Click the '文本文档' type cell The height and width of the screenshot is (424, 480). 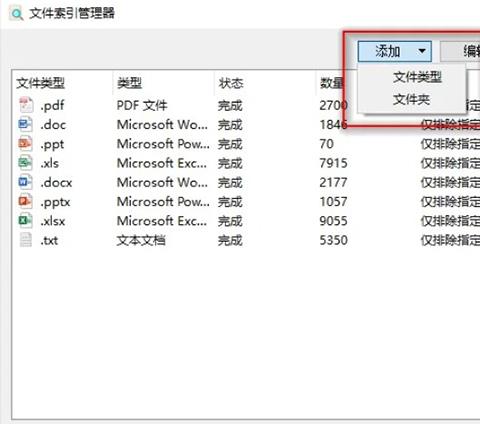[x=141, y=240]
